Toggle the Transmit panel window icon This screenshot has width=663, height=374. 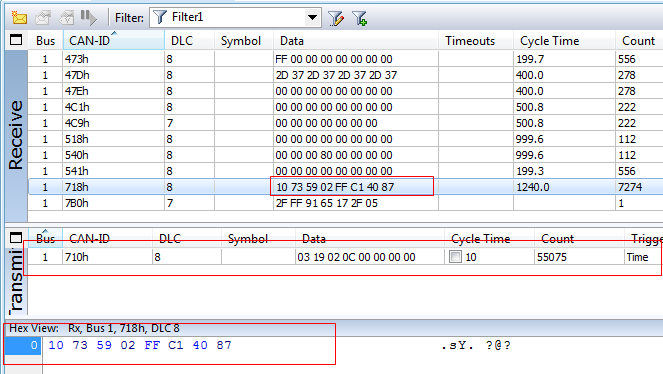coord(16,238)
